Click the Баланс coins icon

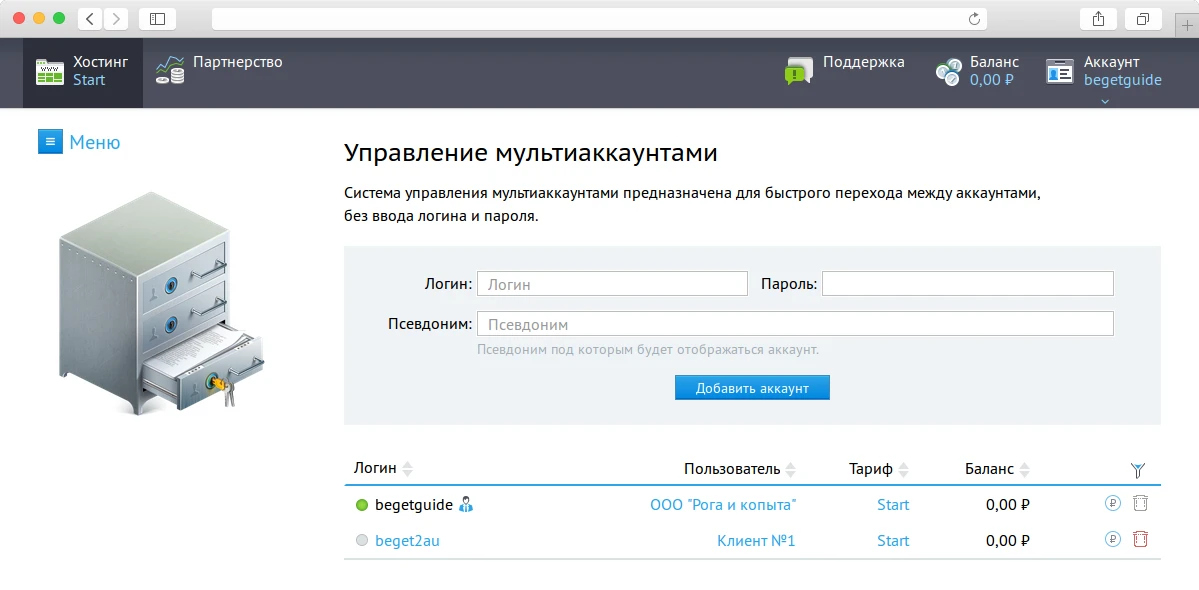click(947, 70)
